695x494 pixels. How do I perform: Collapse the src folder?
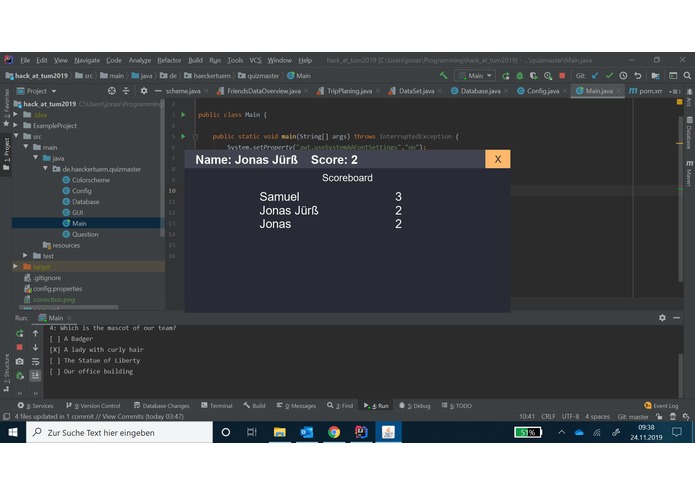[16, 136]
